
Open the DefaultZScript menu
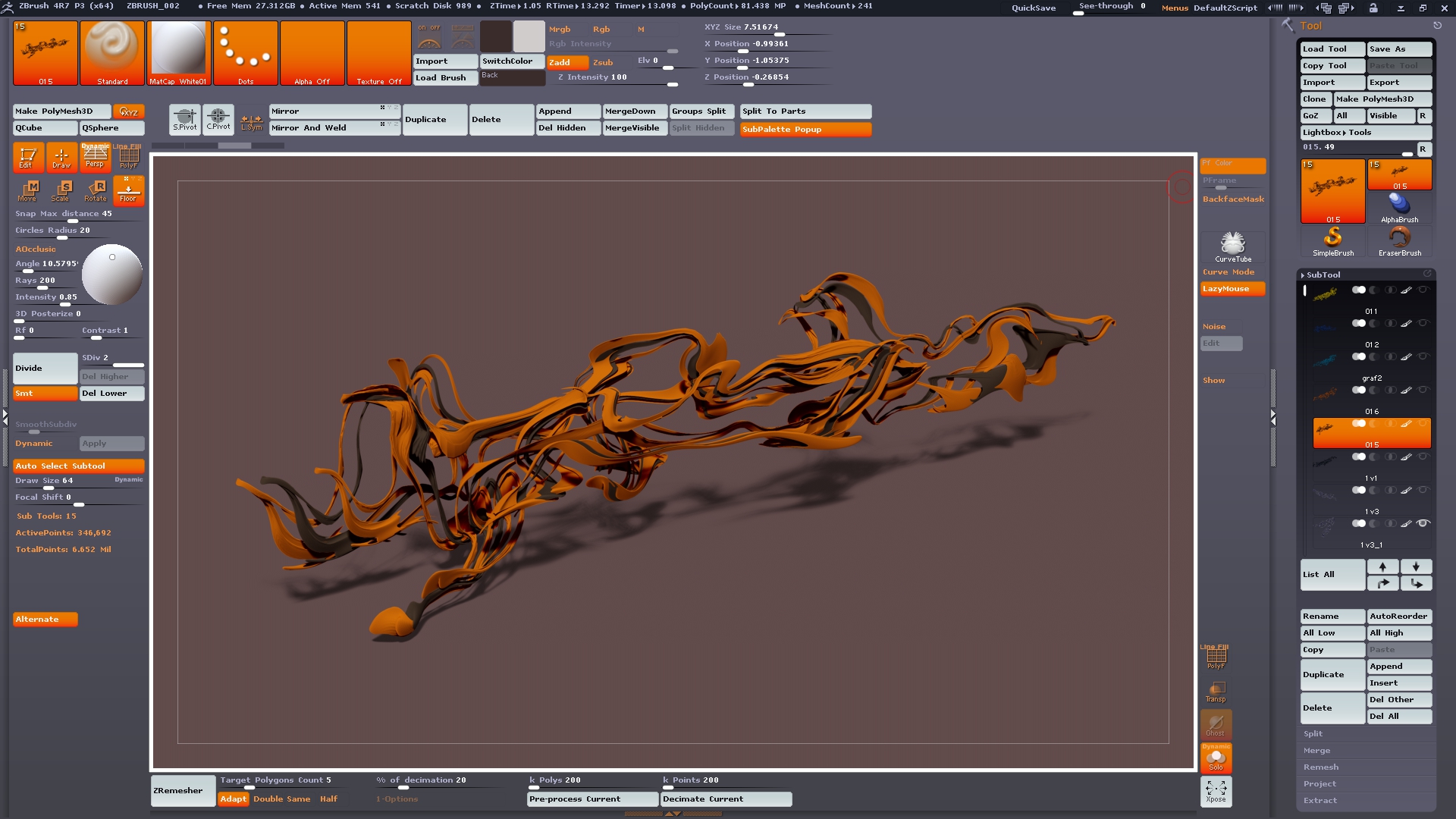1225,8
